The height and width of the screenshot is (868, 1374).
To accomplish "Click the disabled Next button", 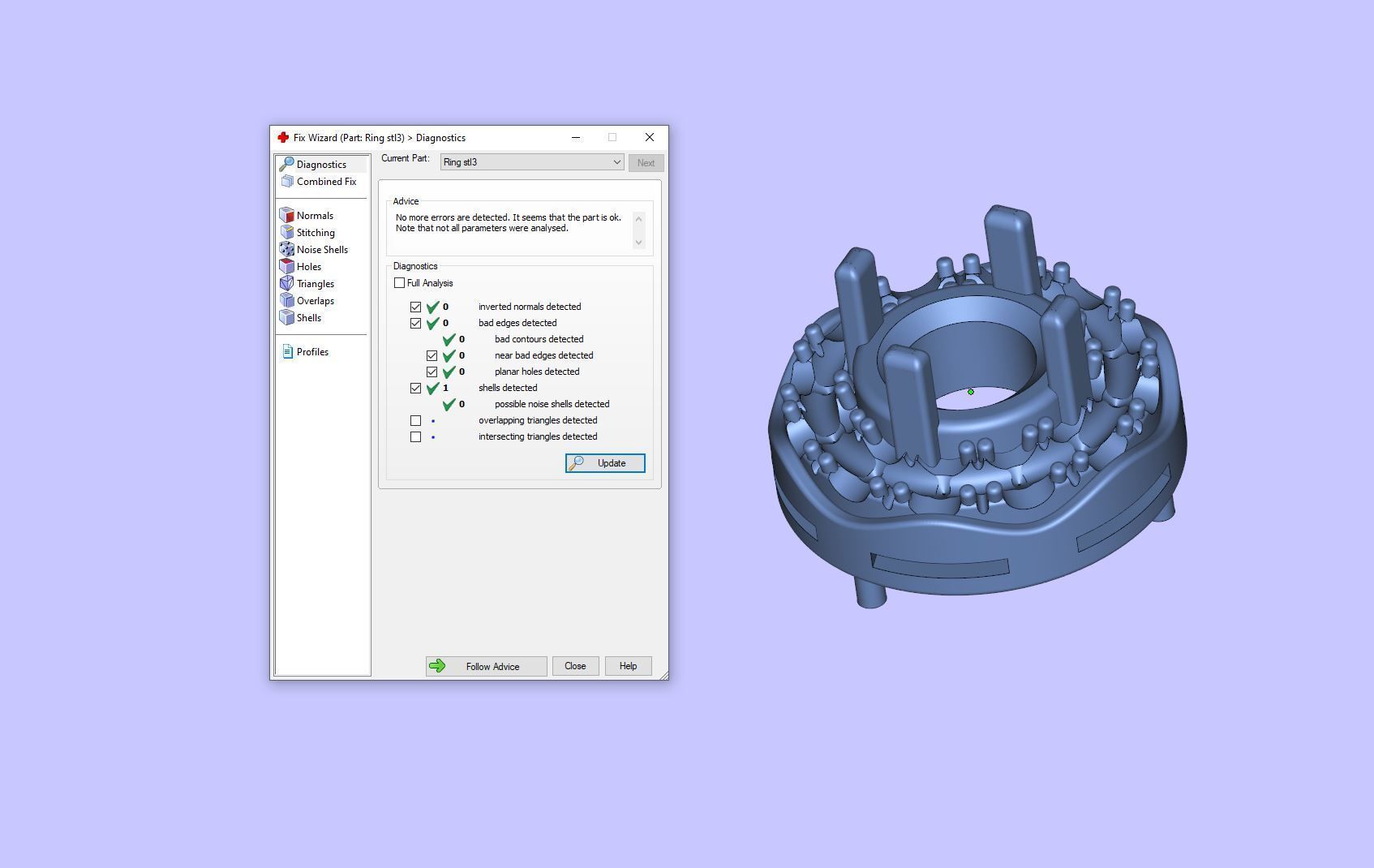I will 646,163.
